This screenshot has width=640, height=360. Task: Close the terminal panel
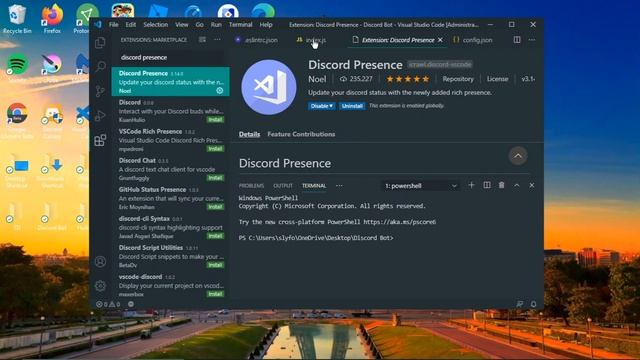pyautogui.click(x=531, y=185)
